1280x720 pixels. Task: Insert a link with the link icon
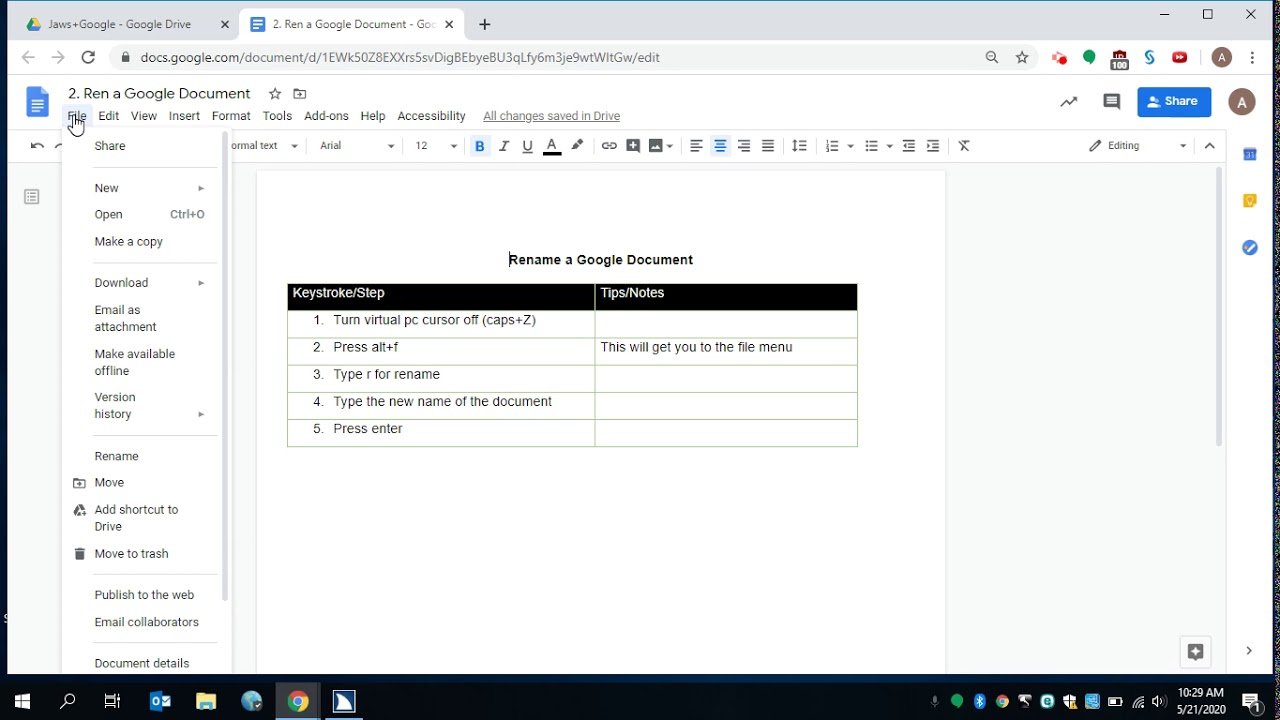[x=609, y=146]
